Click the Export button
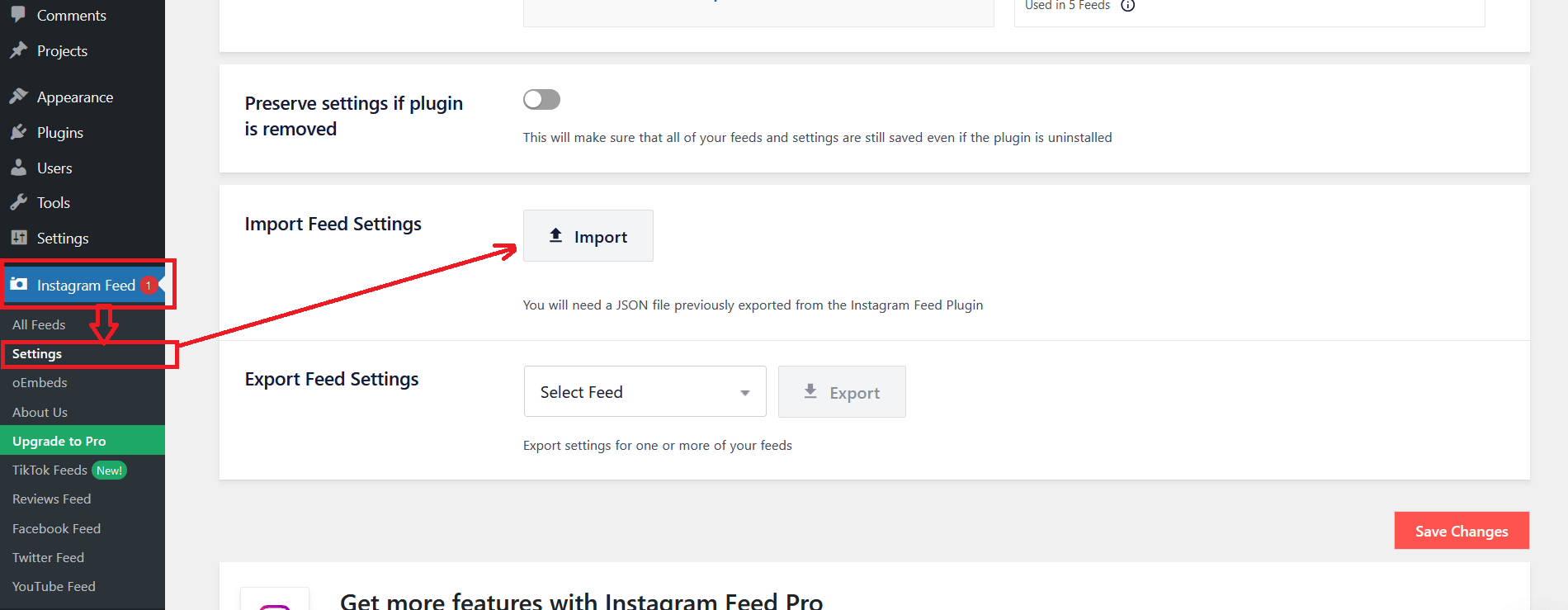Viewport: 1568px width, 610px height. click(842, 392)
